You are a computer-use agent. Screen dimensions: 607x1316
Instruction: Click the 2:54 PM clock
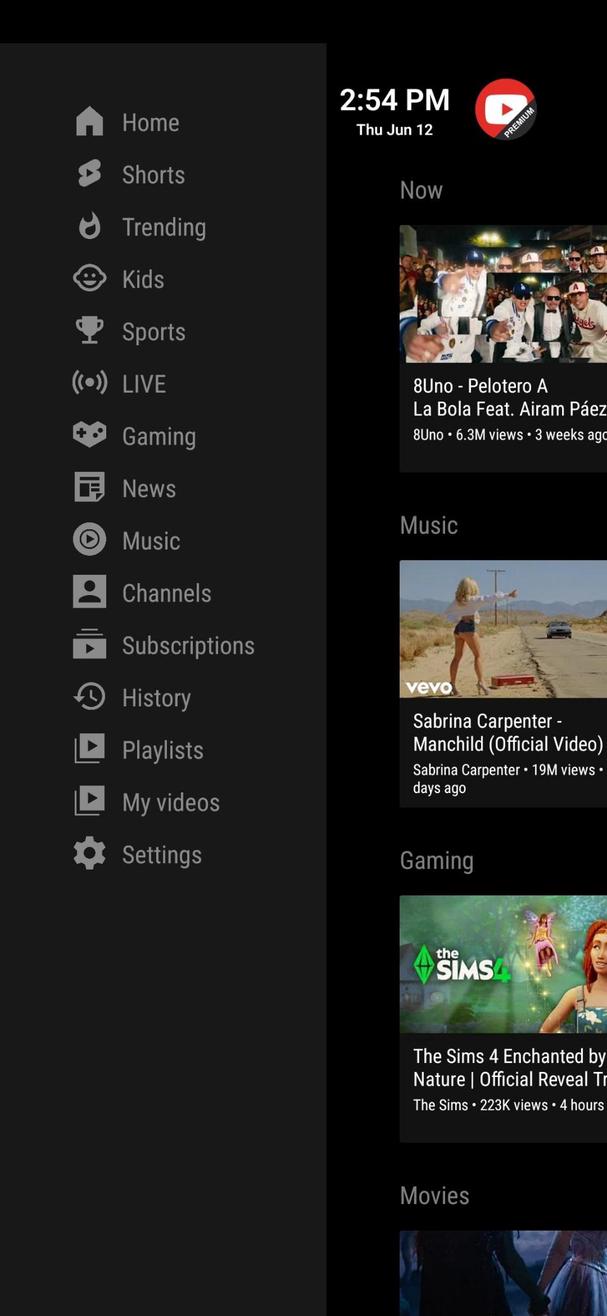click(x=395, y=100)
